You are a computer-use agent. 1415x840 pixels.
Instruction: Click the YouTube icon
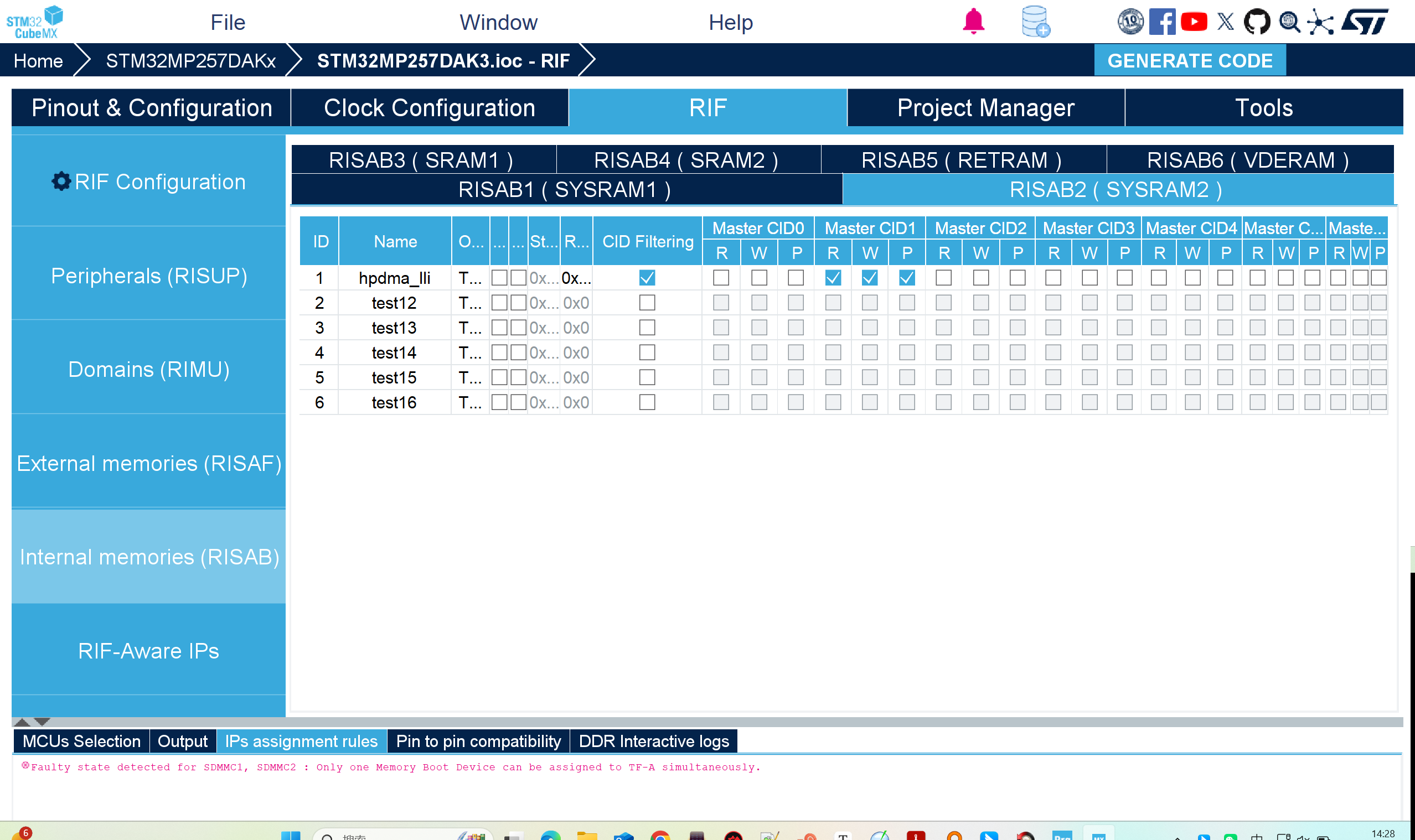1194,22
